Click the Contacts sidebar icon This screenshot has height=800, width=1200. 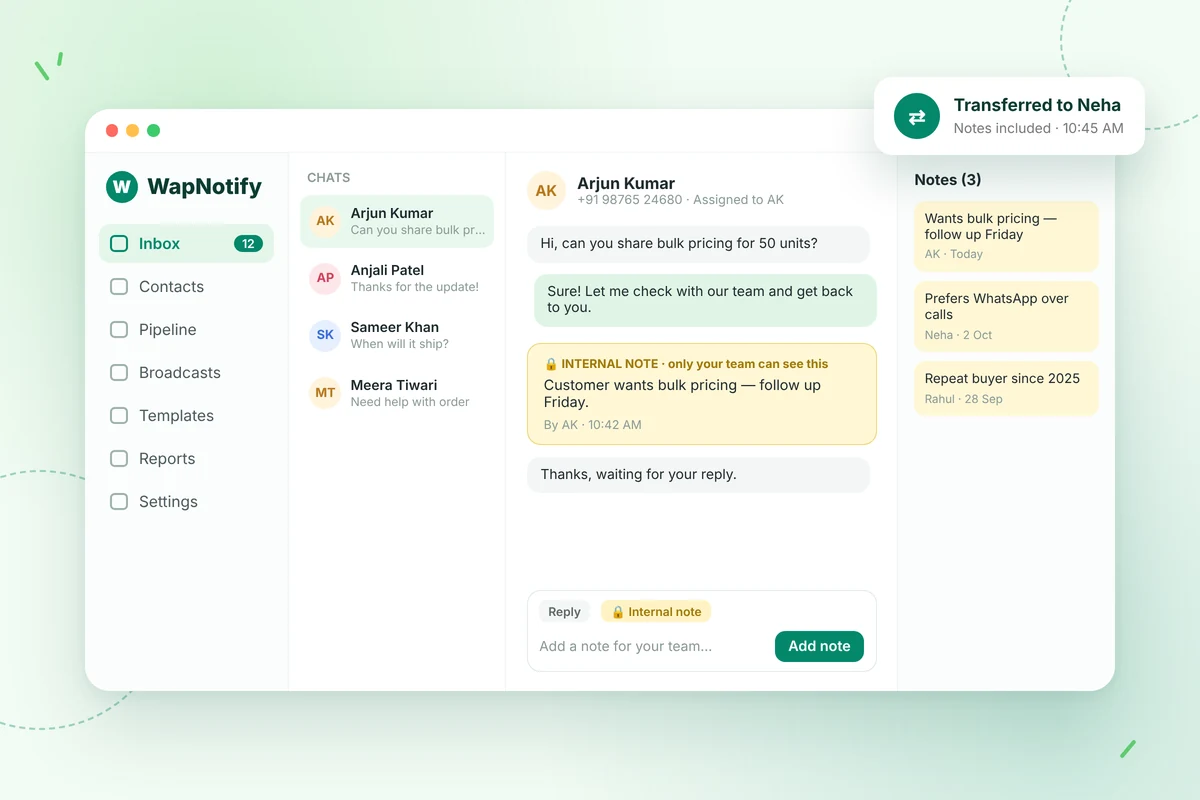click(x=119, y=286)
